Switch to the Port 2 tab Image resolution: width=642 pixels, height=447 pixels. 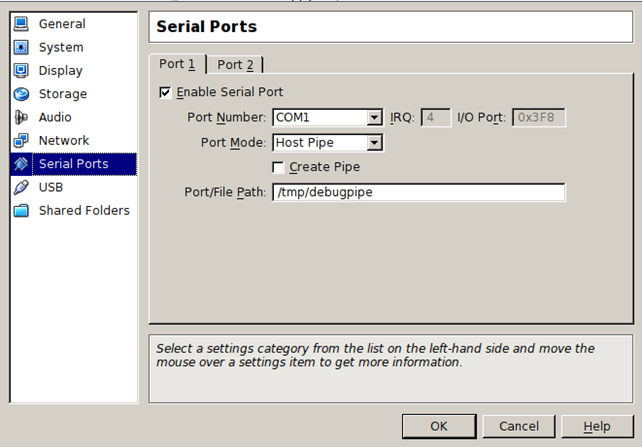236,65
